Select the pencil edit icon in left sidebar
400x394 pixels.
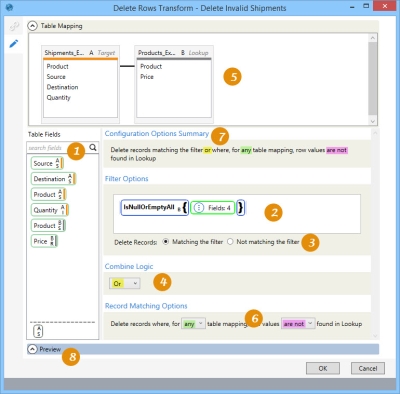[14, 43]
